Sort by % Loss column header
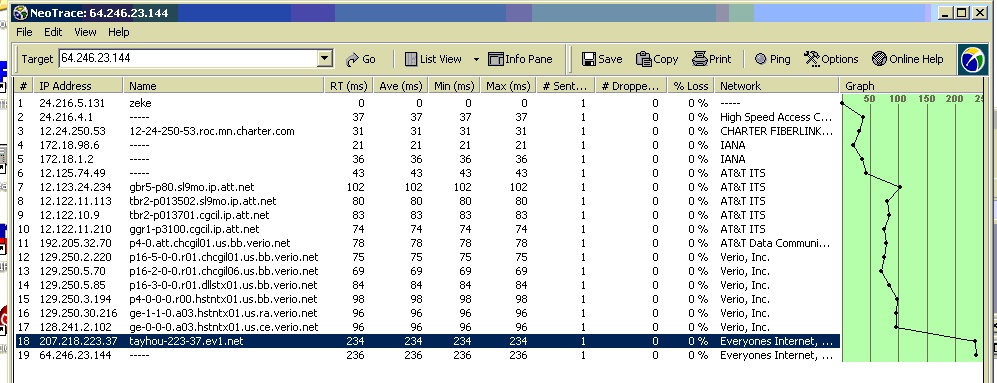The width and height of the screenshot is (997, 383). pyautogui.click(x=691, y=86)
